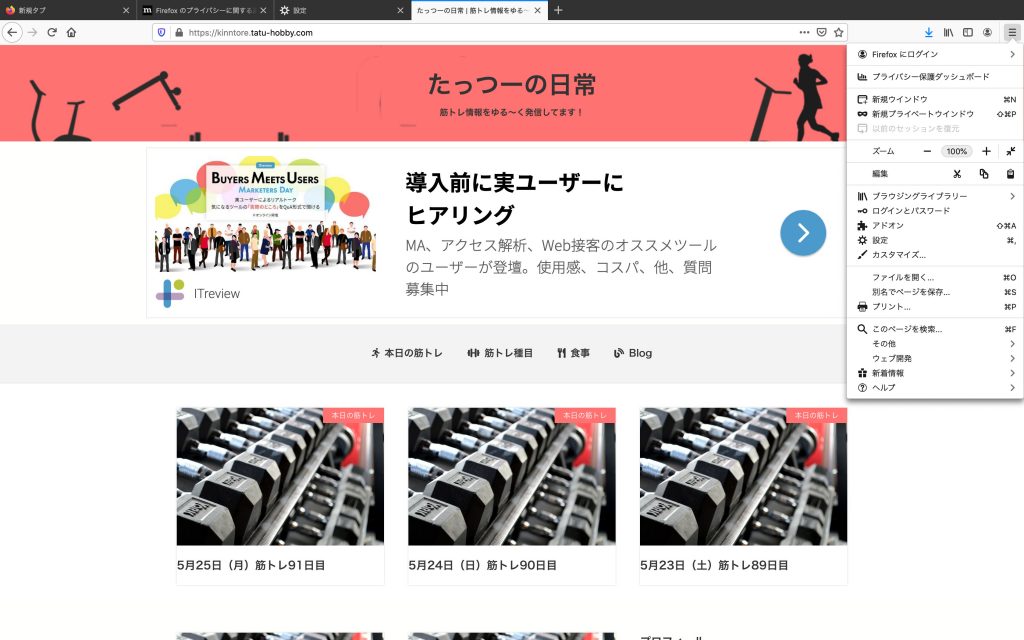1024x640 pixels.
Task: Expand the ブラウジングライブラリー submenu
Action: [x=934, y=196]
